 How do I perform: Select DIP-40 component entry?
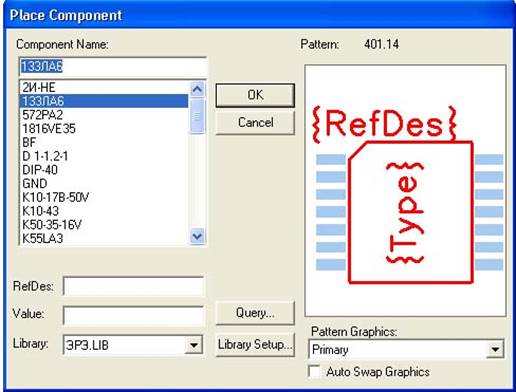coord(104,170)
